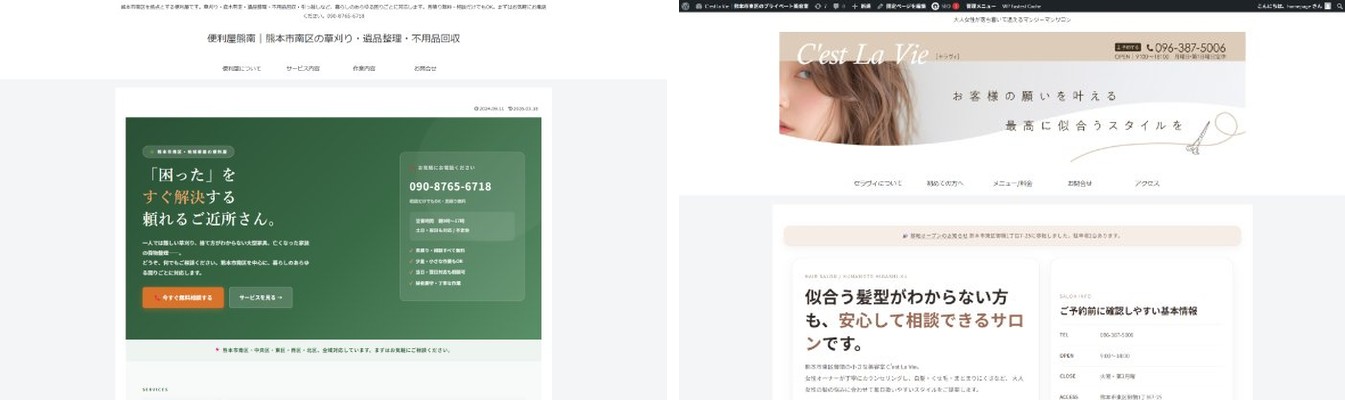
Task: Click the サービスを見る button
Action: click(261, 297)
